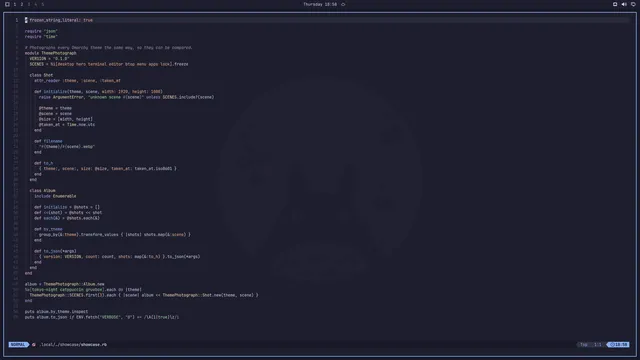Click the require "json" line

click(41, 31)
